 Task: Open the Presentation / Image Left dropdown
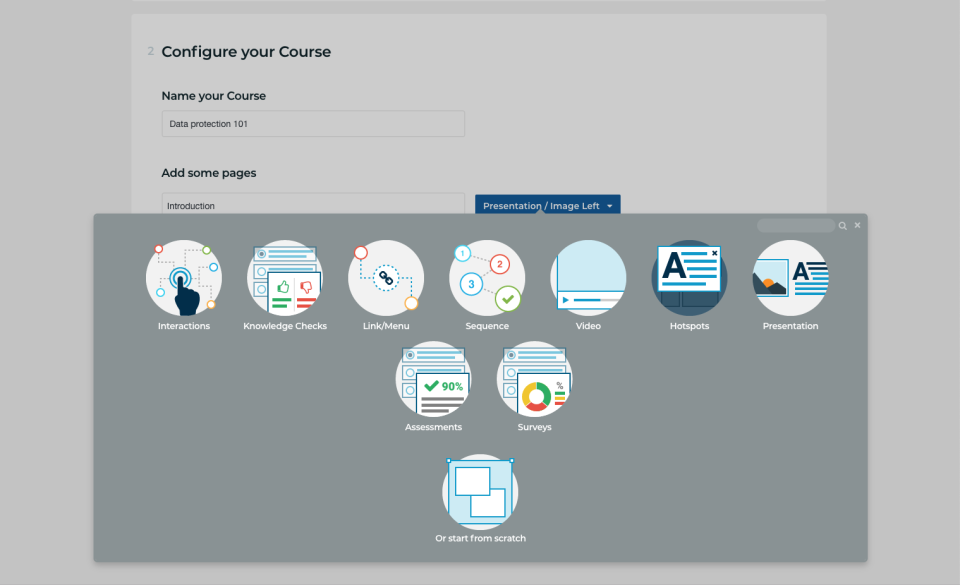click(548, 204)
